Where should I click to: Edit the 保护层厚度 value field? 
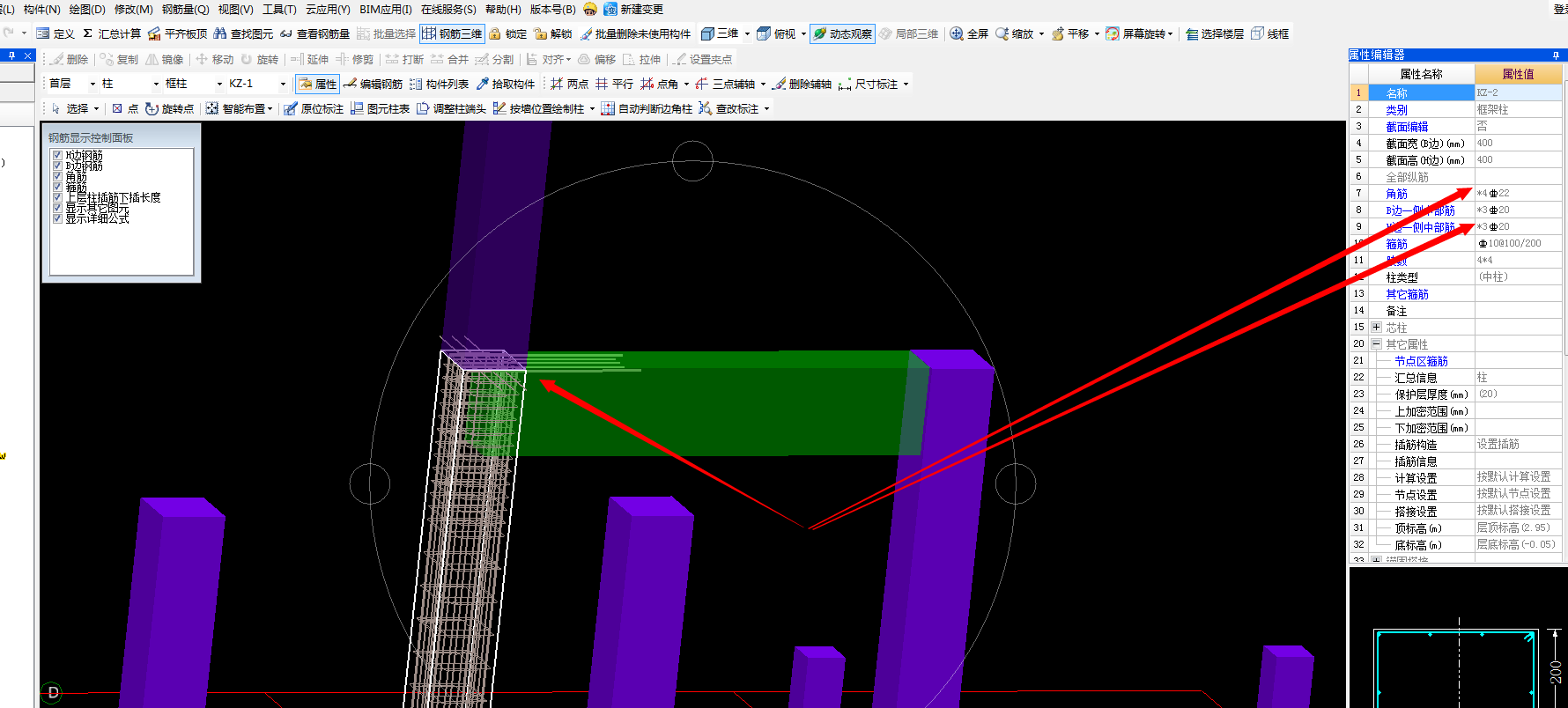click(x=1519, y=395)
